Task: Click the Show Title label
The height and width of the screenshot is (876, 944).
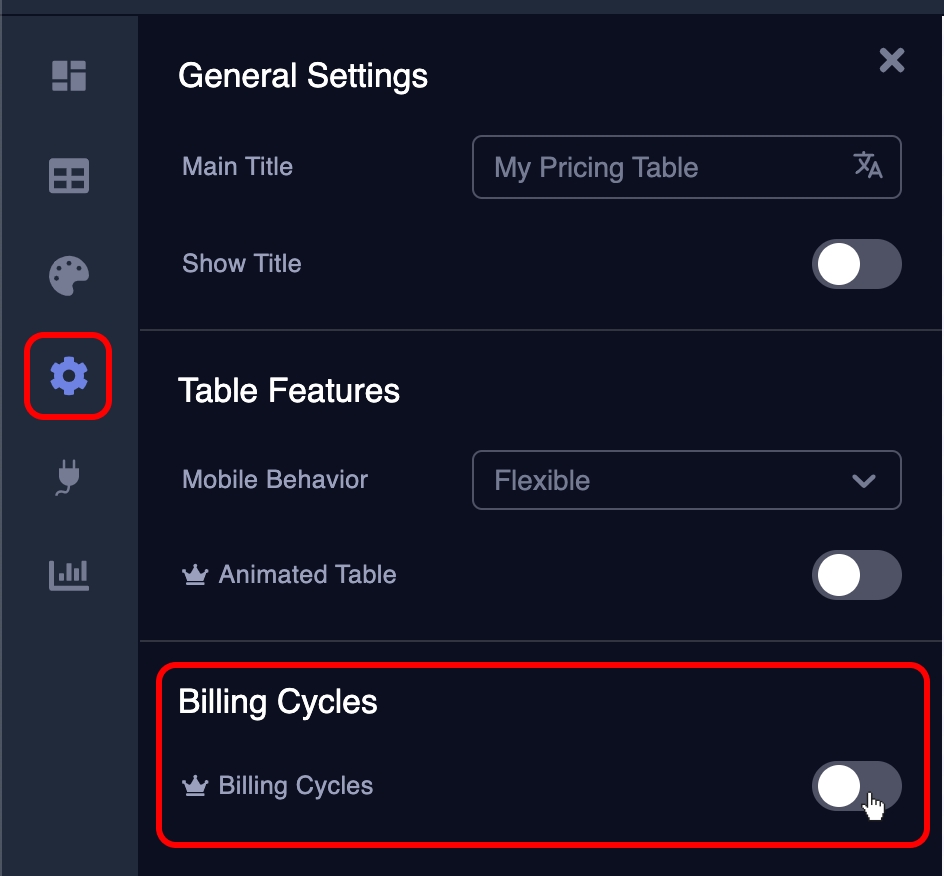Action: point(242,264)
